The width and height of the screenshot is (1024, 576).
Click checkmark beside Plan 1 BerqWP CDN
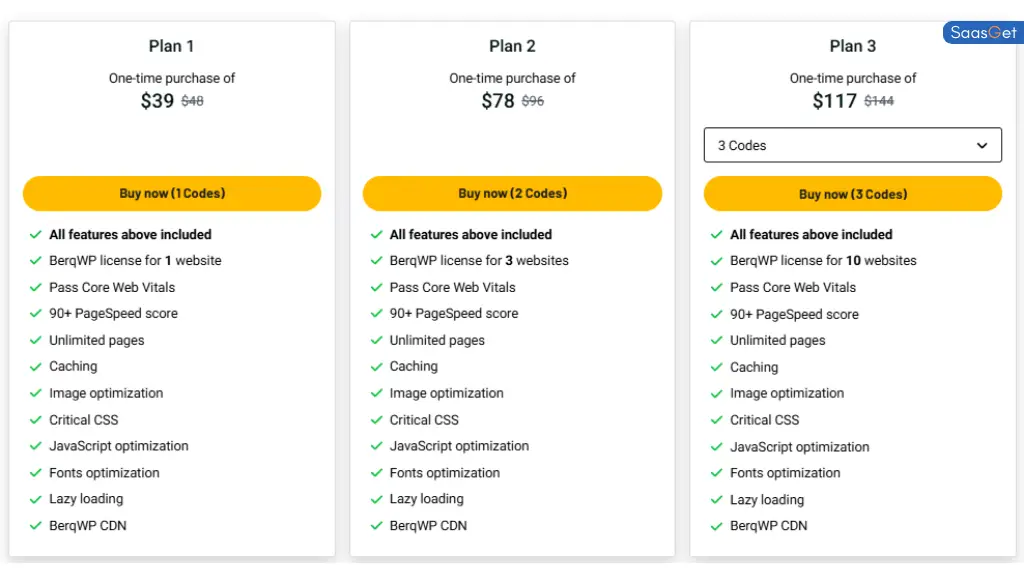tap(36, 526)
